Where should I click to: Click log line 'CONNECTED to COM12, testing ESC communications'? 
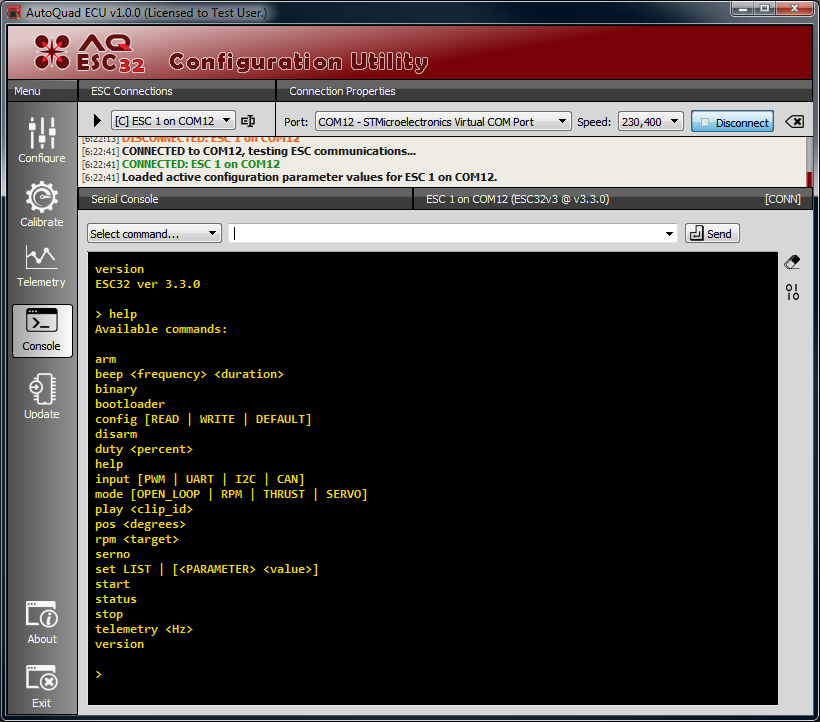[x=269, y=151]
